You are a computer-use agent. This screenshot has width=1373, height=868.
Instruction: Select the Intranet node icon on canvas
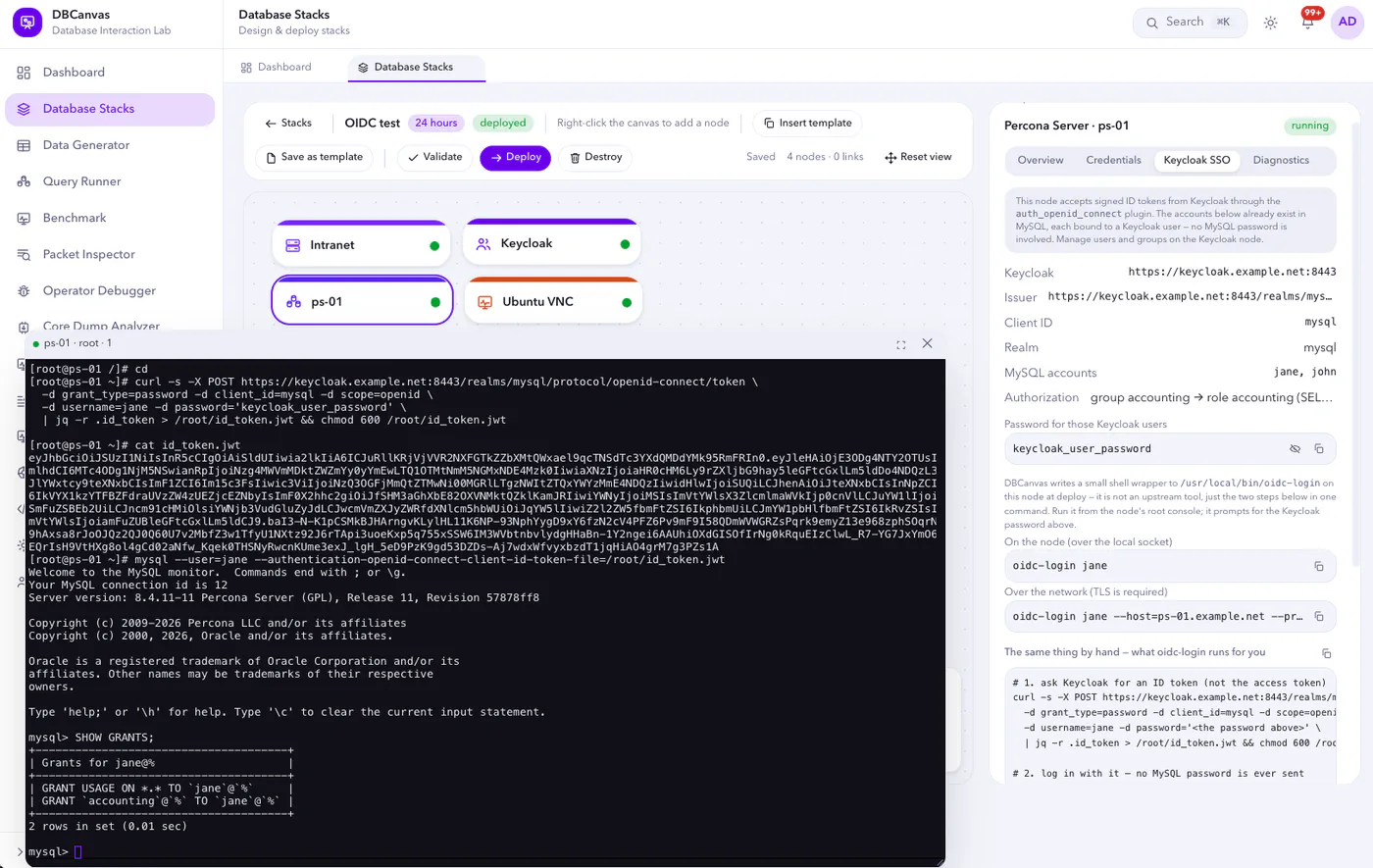pyautogui.click(x=292, y=245)
